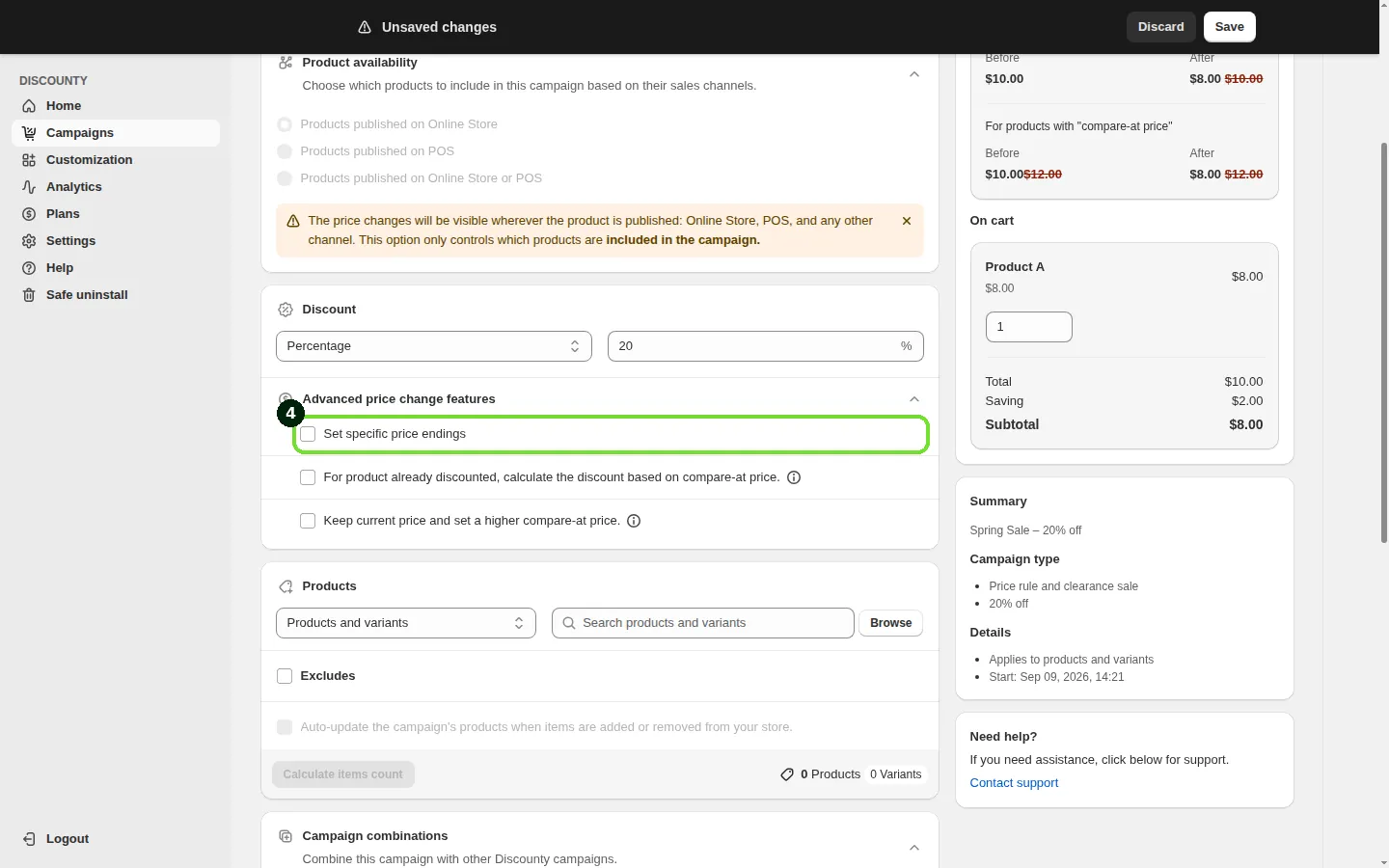Open Analytics in the sidebar menu
Screen dimensions: 1389x868
click(116, 187)
